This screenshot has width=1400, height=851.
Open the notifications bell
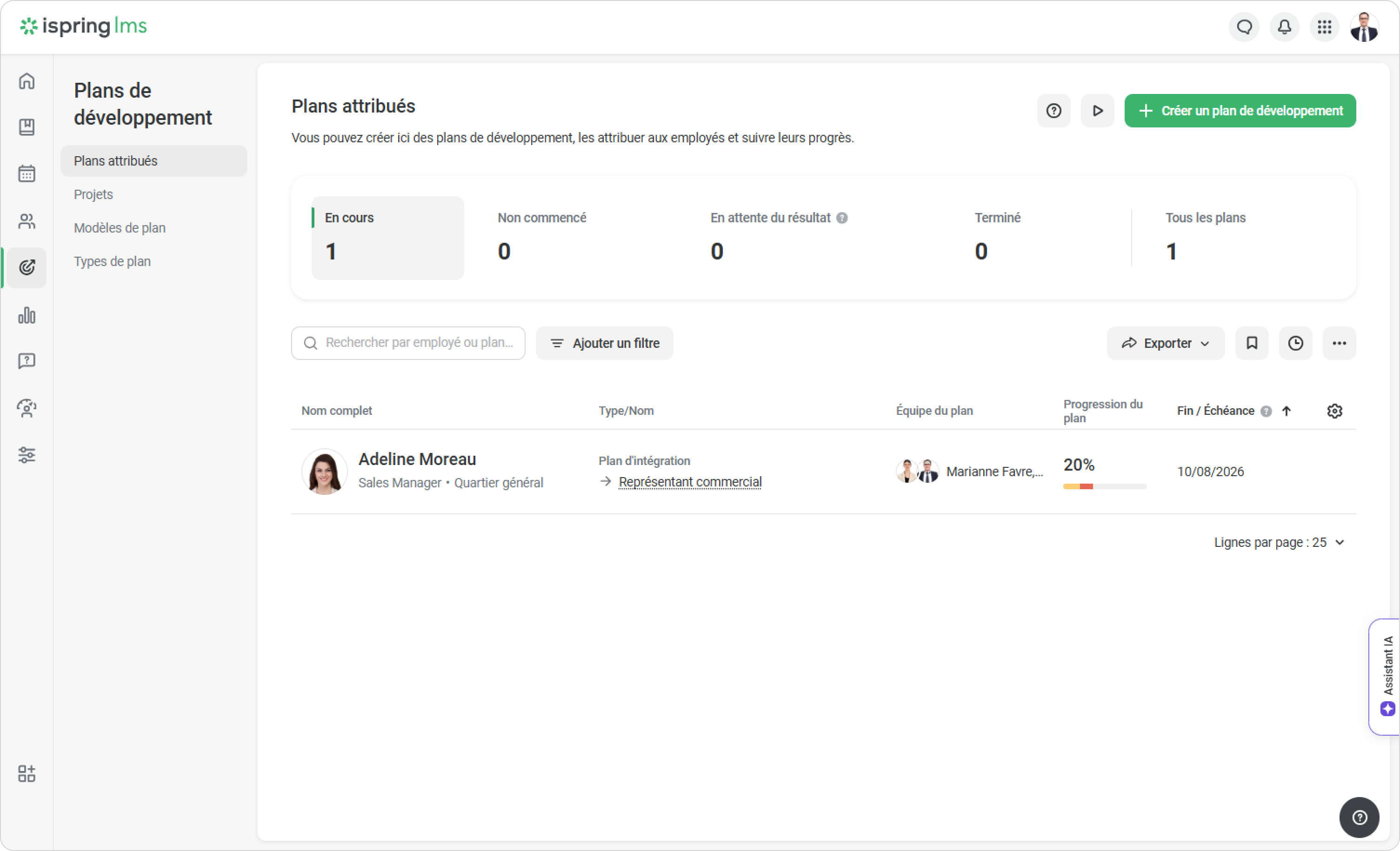(x=1285, y=27)
